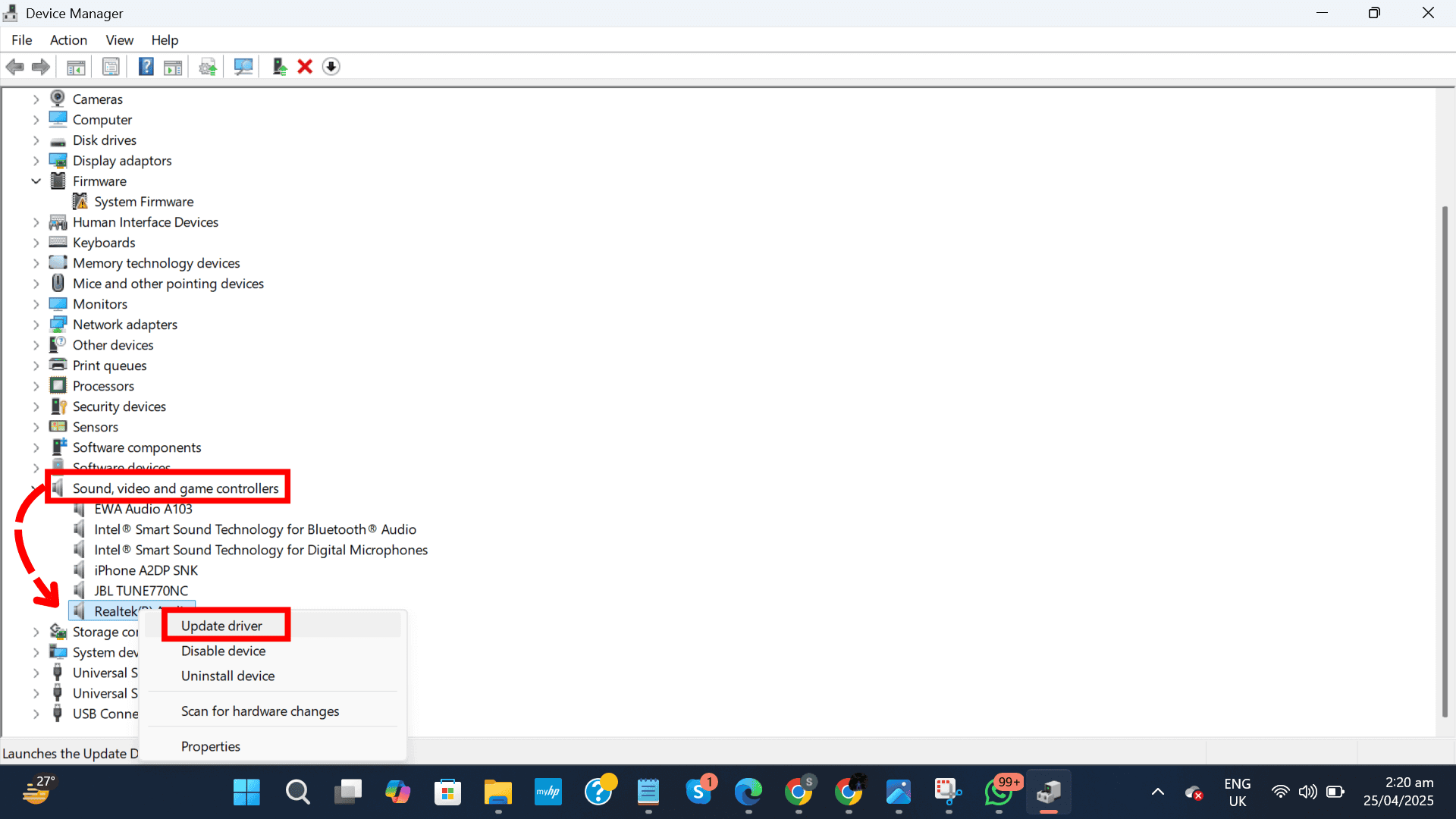The width and height of the screenshot is (1456, 819).
Task: Click the Properties toolbar icon
Action: pos(111,67)
